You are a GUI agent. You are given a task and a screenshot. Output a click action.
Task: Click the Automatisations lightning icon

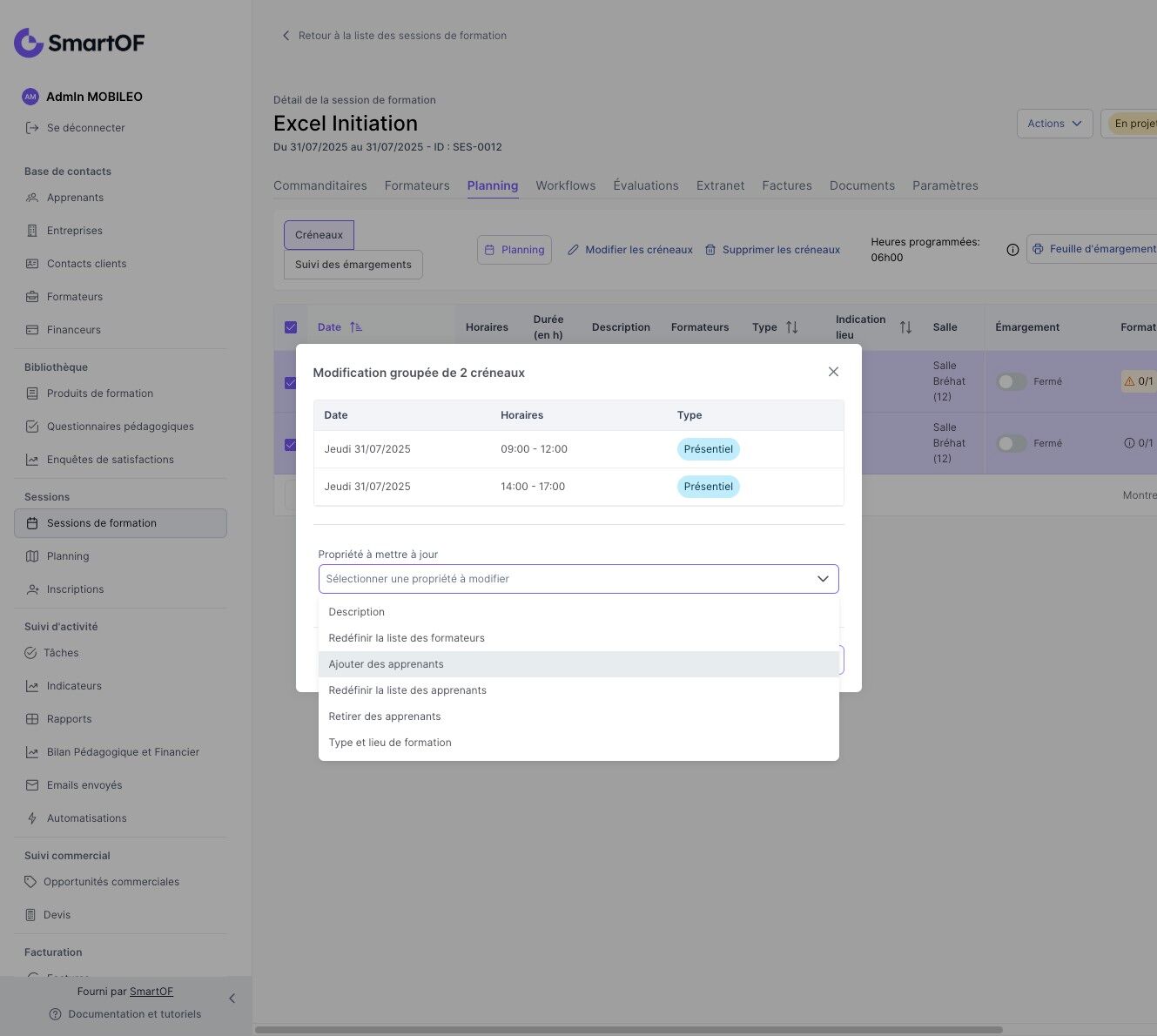(x=32, y=818)
